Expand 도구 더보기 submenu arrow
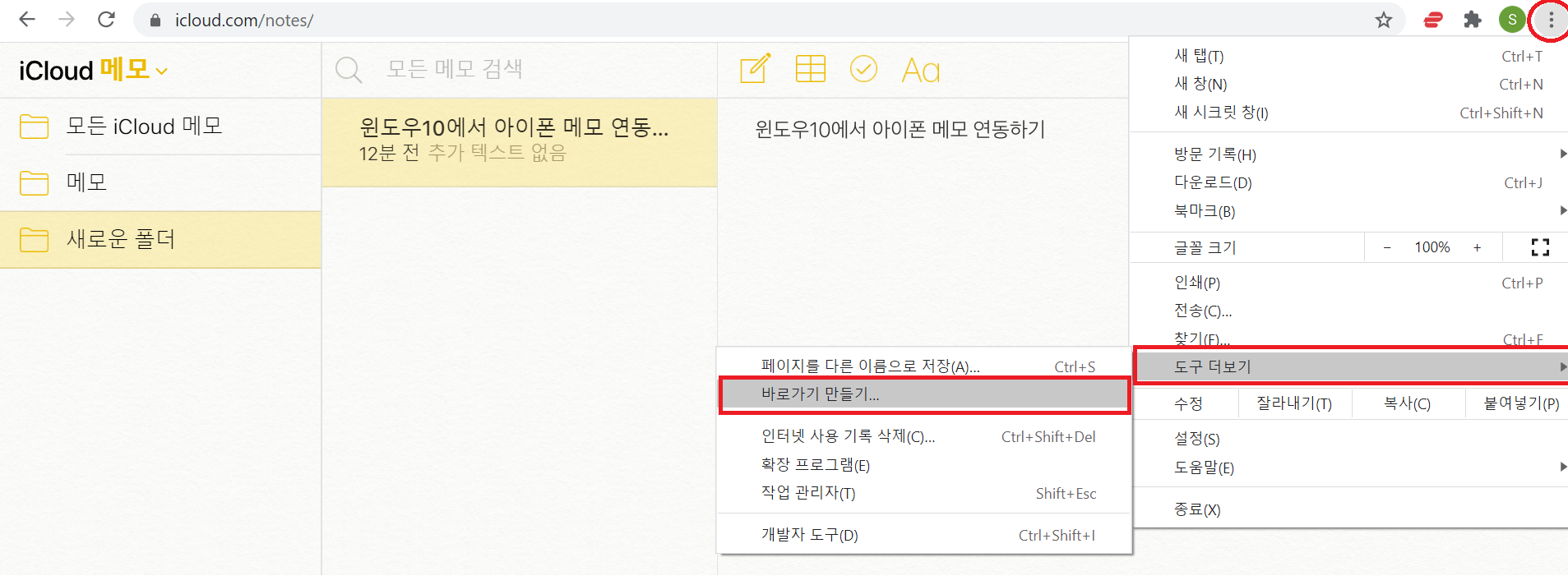Screen dimensions: 1568x585 point(1562,366)
